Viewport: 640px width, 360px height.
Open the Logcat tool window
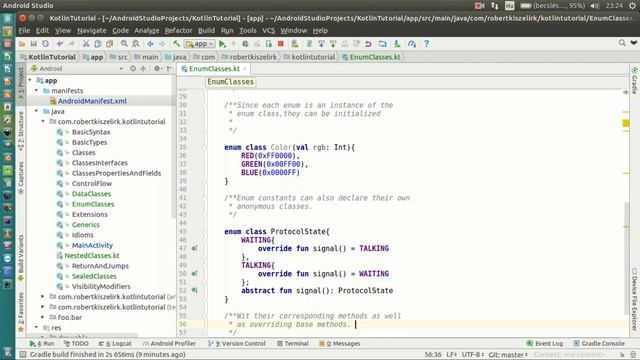click(x=115, y=344)
